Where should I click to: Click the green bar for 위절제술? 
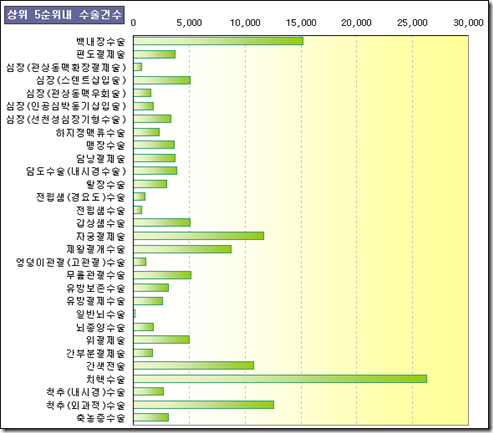coord(162,340)
